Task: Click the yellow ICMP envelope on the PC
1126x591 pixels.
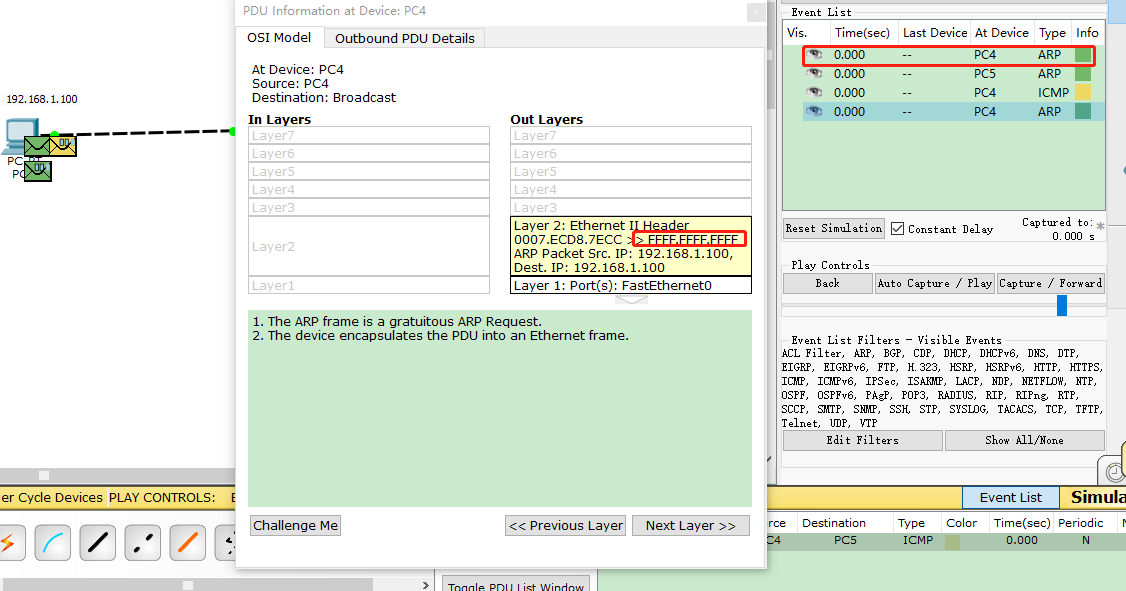Action: pyautogui.click(x=63, y=146)
